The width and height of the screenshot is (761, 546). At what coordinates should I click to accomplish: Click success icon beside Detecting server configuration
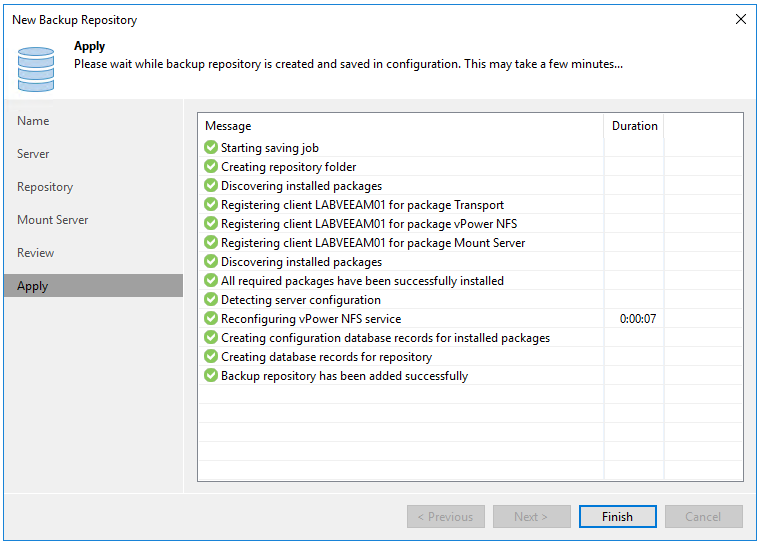[211, 300]
